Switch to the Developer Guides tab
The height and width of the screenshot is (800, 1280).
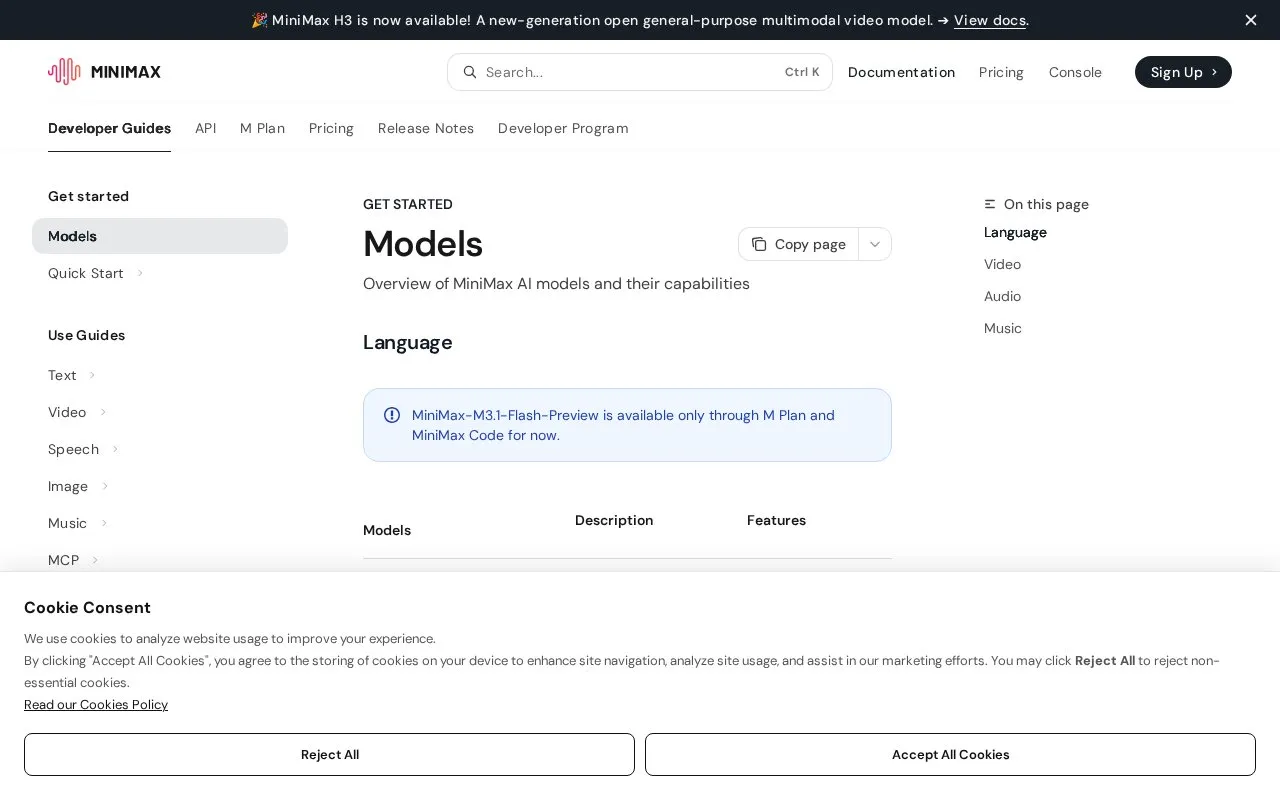coord(109,128)
